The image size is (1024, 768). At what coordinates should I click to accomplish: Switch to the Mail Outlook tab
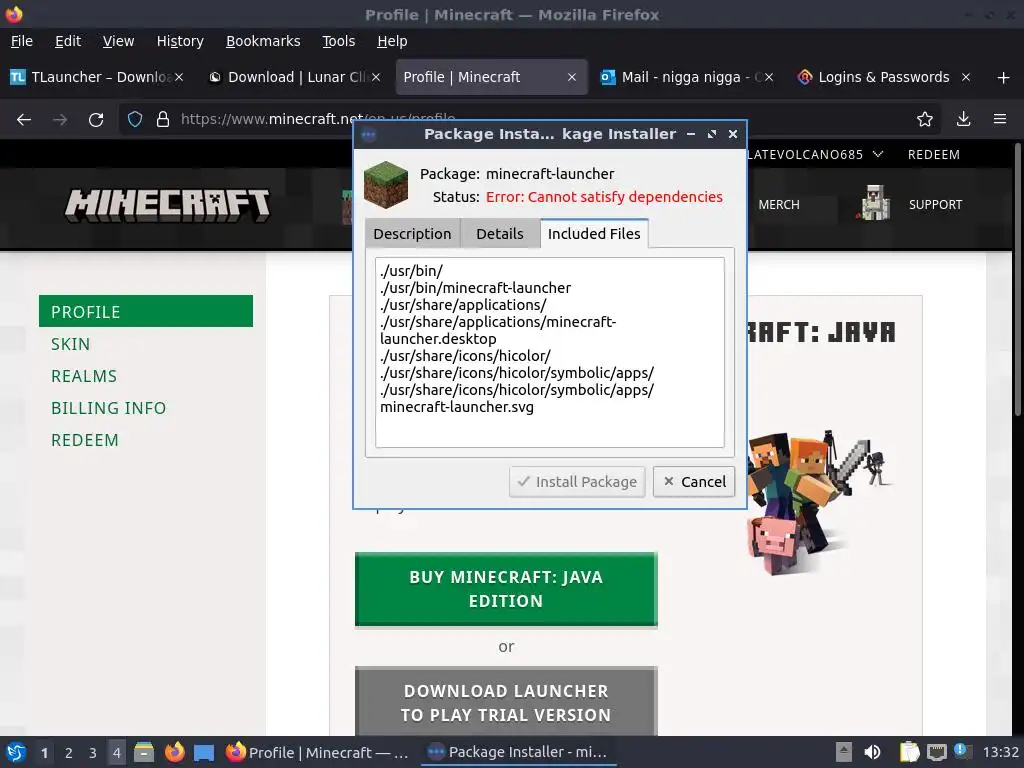(x=687, y=77)
